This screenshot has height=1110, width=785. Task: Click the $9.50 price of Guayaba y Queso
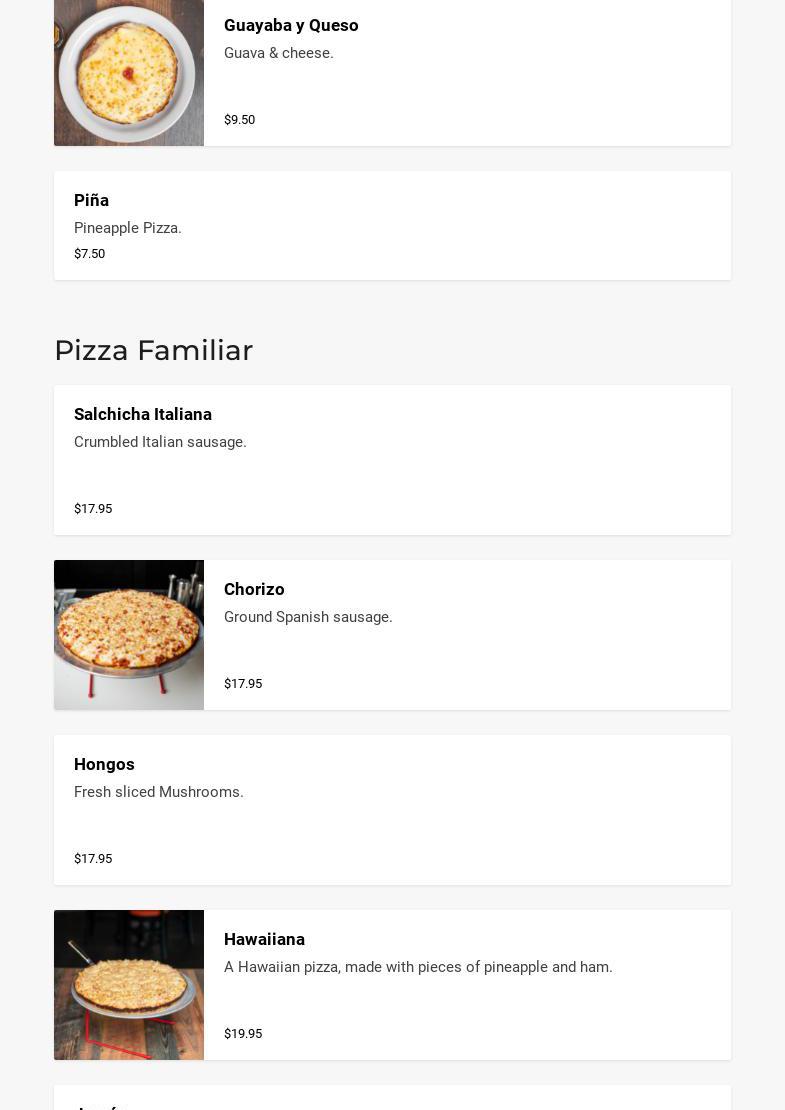coord(239,119)
